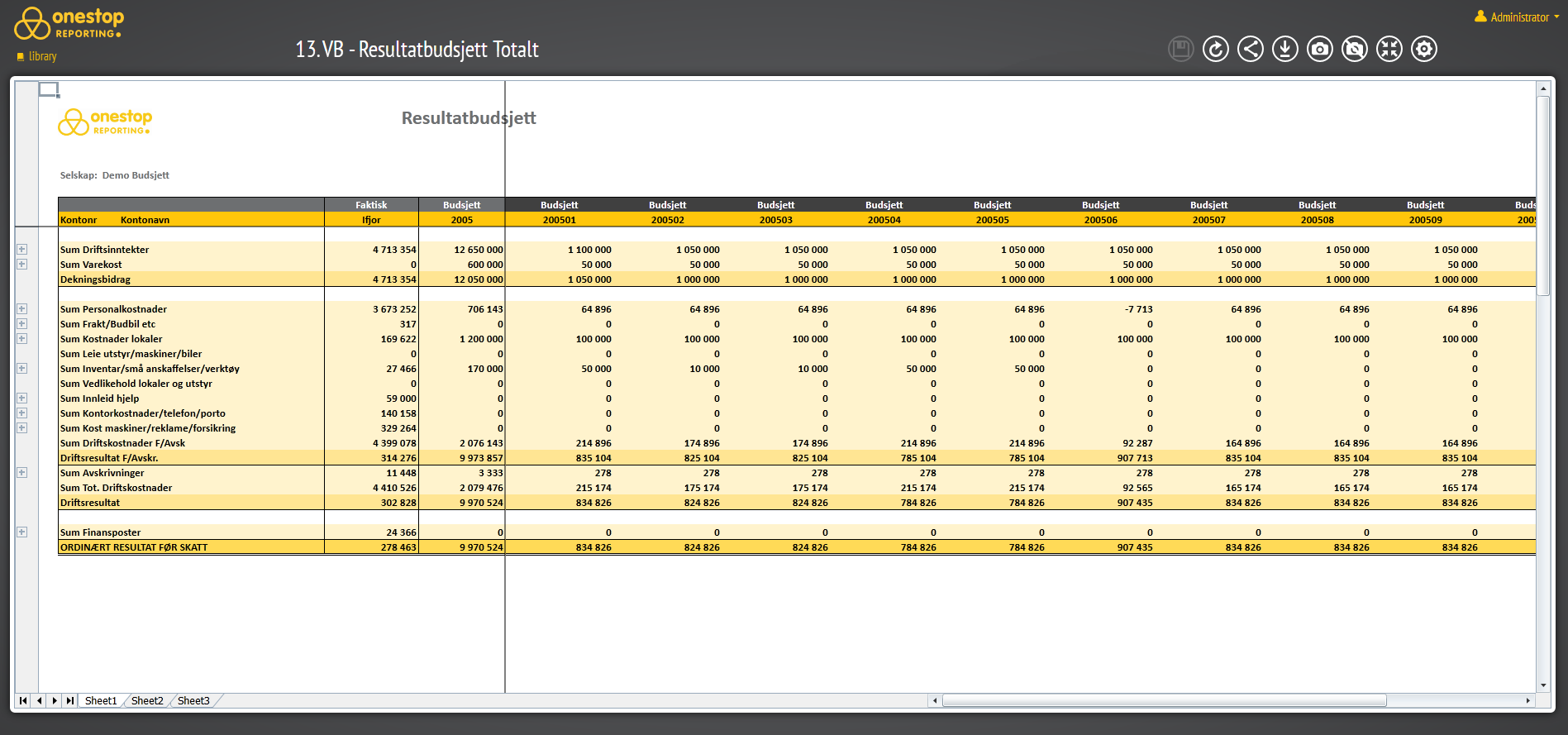Click the vertical scrollbar down arrow
This screenshot has width=1568, height=735.
click(1542, 685)
